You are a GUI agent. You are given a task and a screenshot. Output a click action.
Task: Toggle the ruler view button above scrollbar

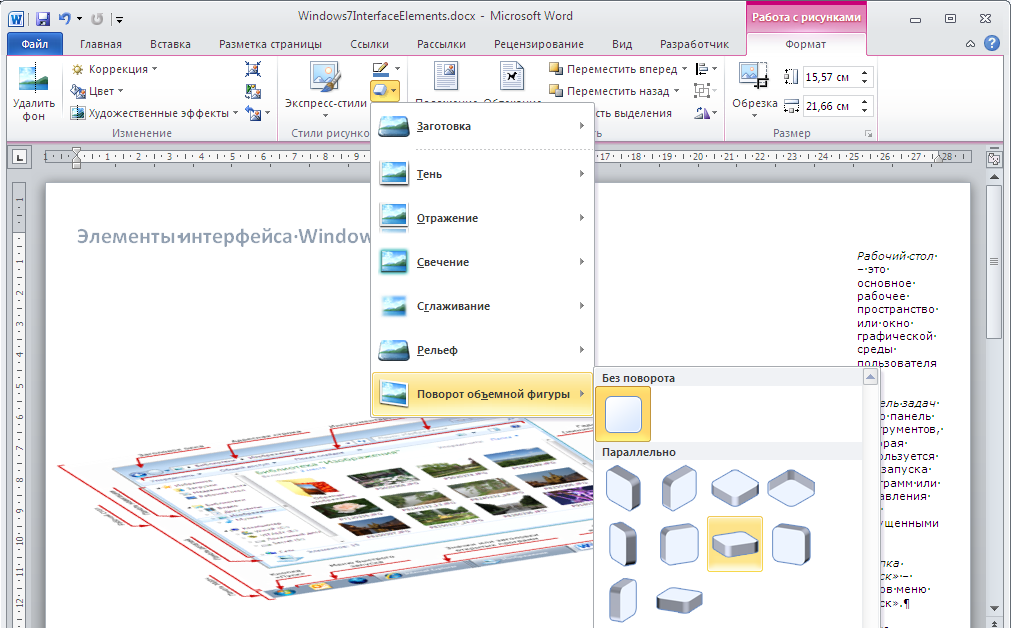994,158
